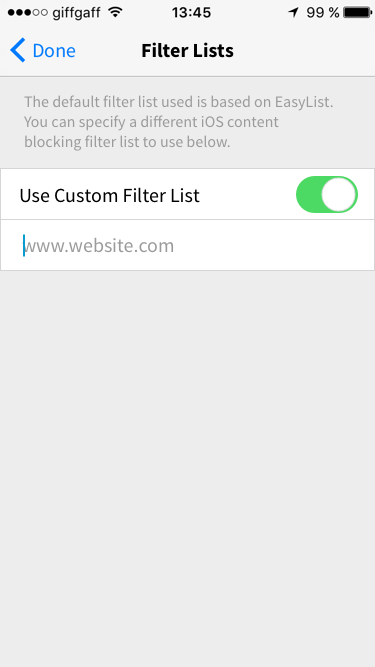Tap the empty gray area below the URL field
Screen dimensions: 375x667
(x=188, y=468)
